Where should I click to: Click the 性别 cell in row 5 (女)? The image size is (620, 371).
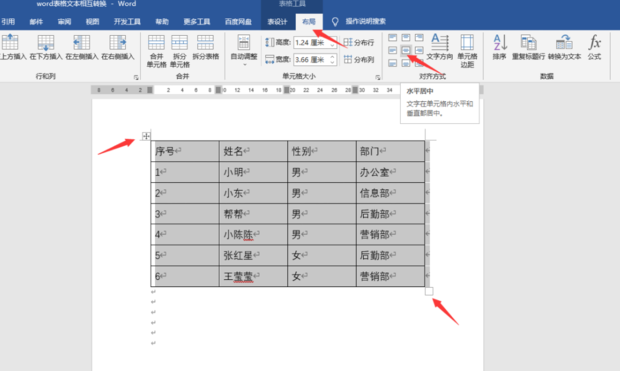click(x=322, y=255)
